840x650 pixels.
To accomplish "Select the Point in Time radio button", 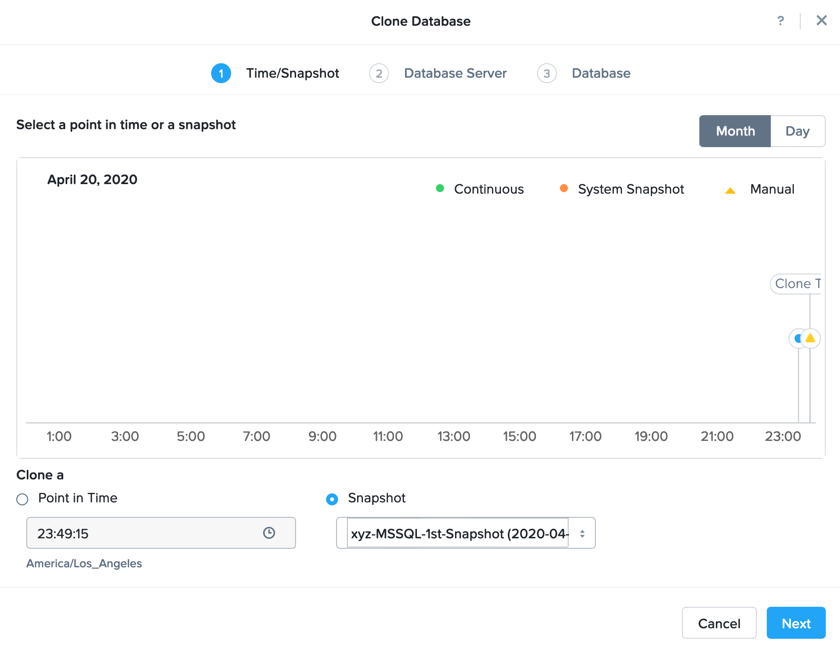I will (x=22, y=499).
